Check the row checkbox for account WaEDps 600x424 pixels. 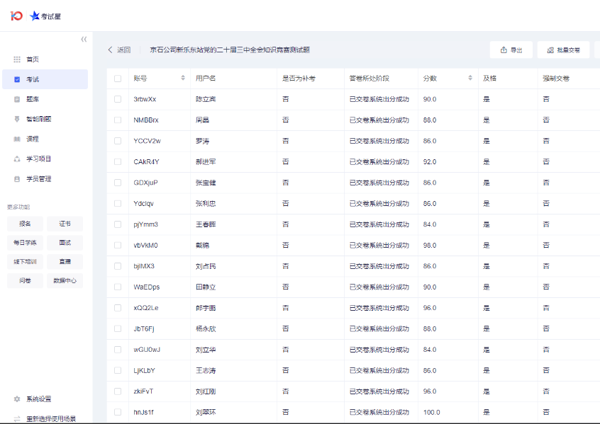(x=117, y=287)
